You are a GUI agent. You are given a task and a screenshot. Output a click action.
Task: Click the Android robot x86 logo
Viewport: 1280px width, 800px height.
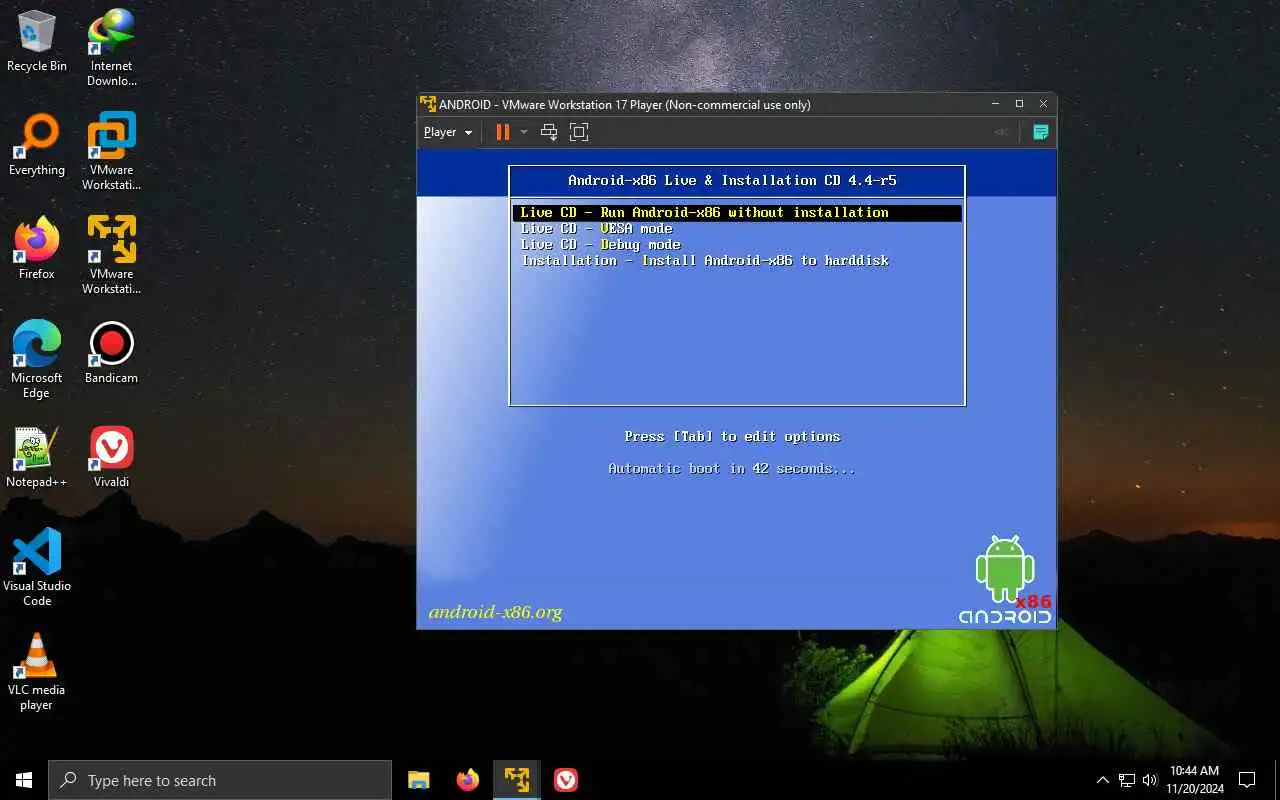pos(1005,580)
